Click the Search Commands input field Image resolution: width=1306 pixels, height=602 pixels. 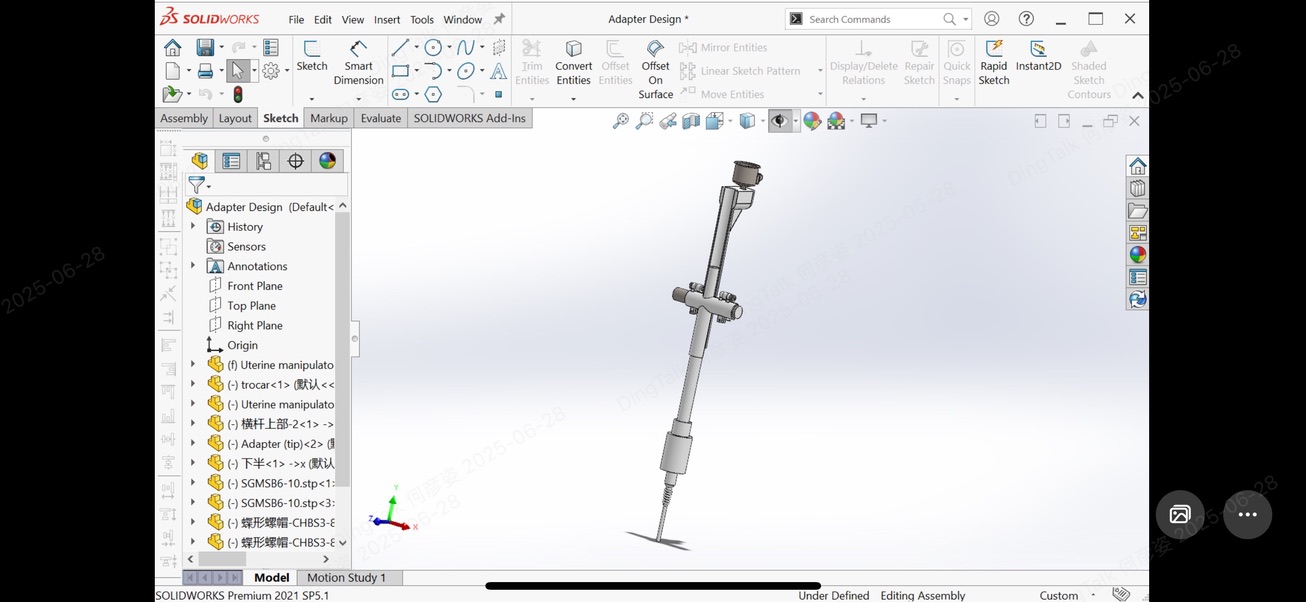point(871,19)
